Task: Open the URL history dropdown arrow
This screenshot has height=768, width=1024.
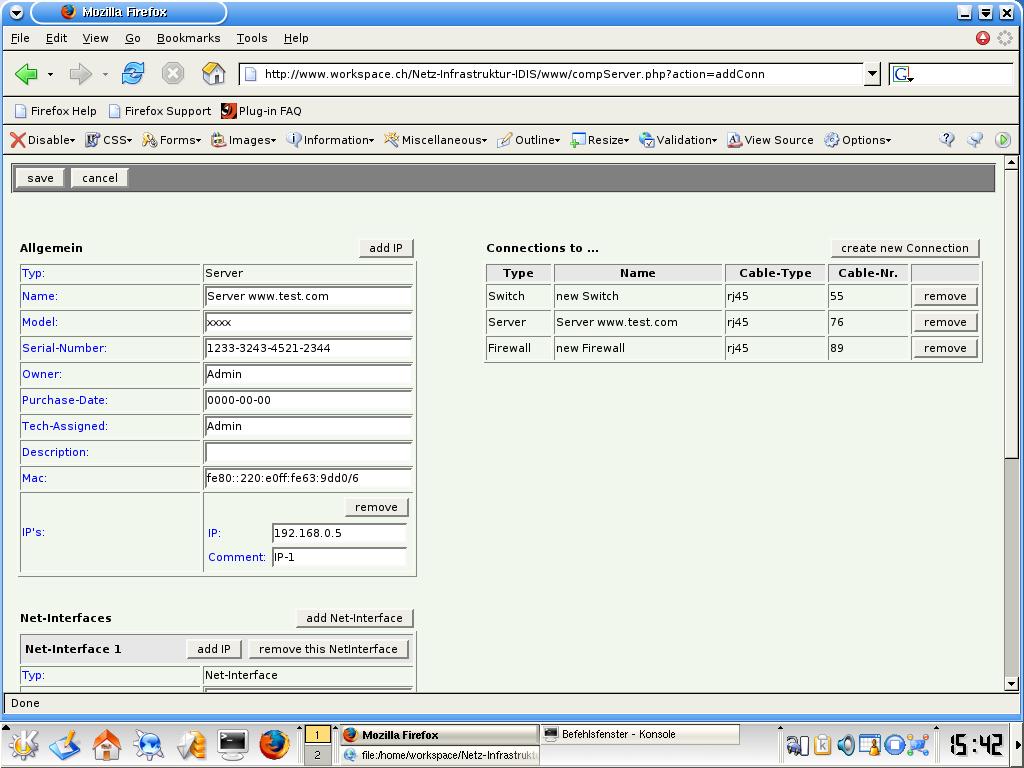Action: (872, 74)
